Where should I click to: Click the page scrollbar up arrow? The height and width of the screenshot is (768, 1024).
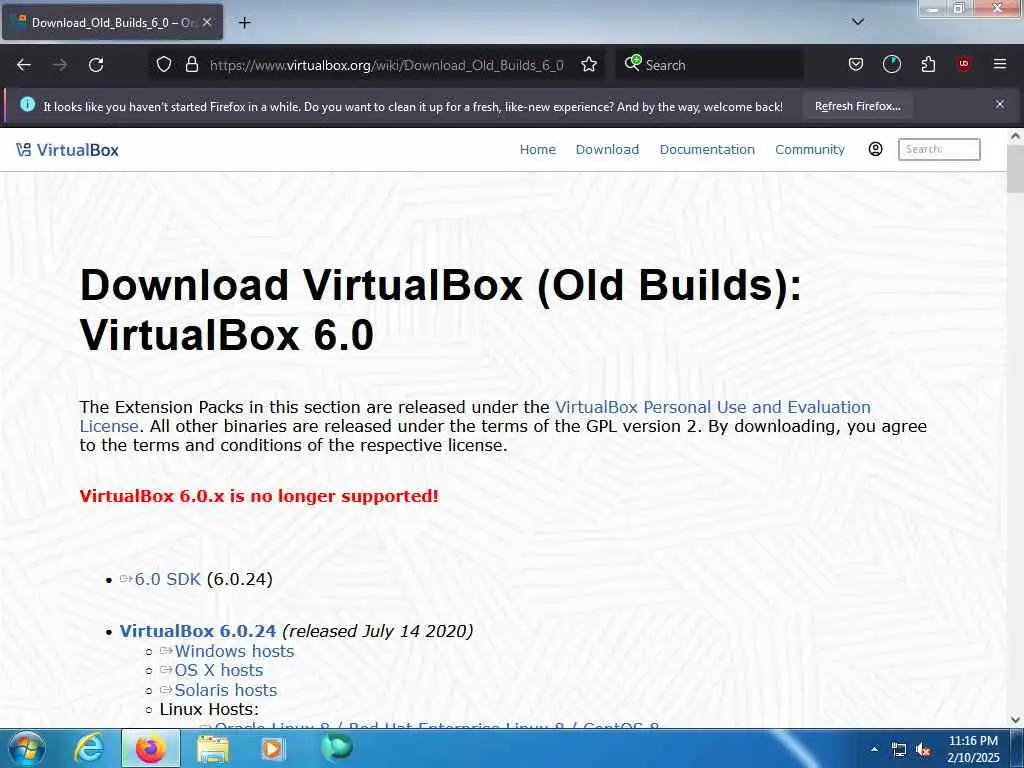1015,136
